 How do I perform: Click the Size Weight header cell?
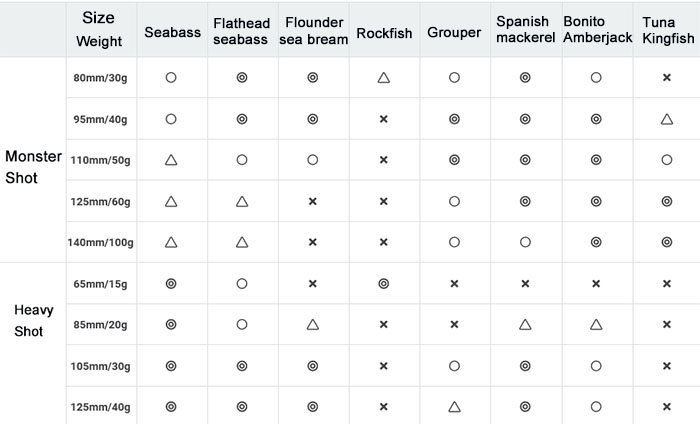pyautogui.click(x=101, y=29)
